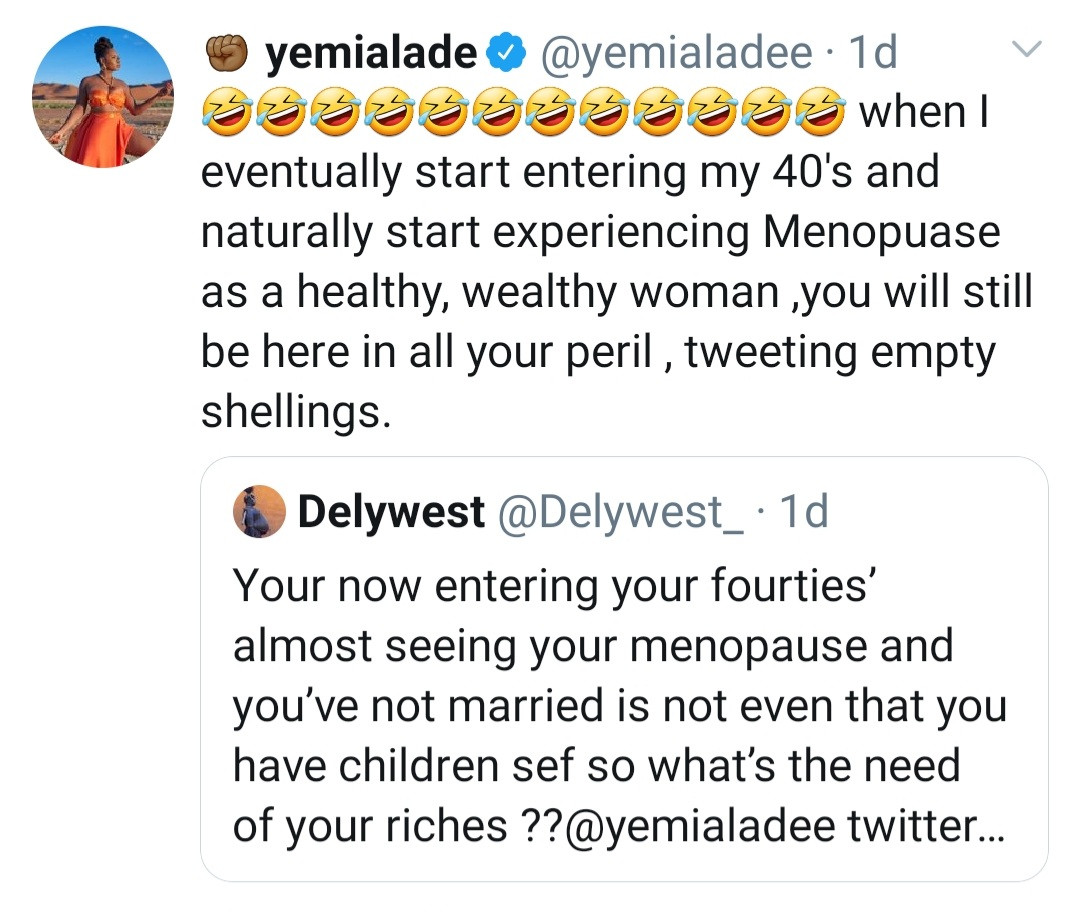This screenshot has width=1080, height=912.
Task: Click the blue verified badge icon
Action: (507, 53)
